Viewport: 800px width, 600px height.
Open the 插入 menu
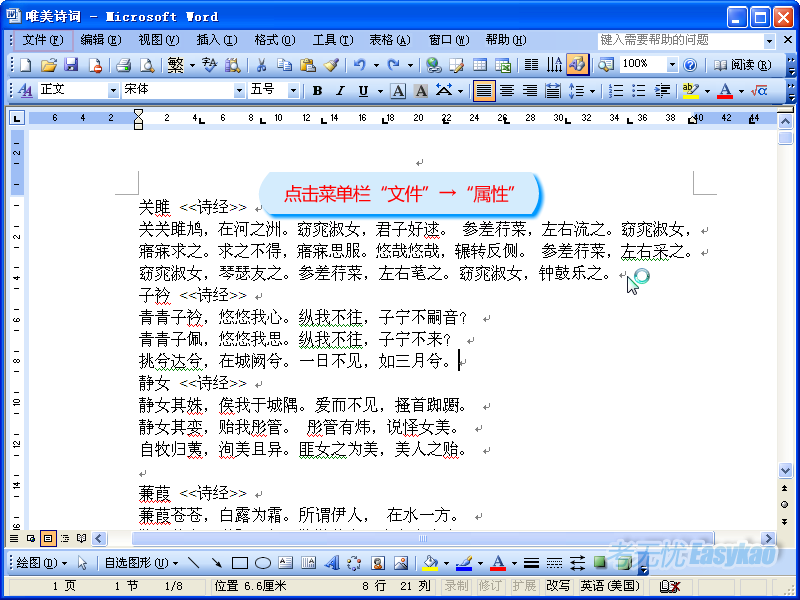coord(217,40)
